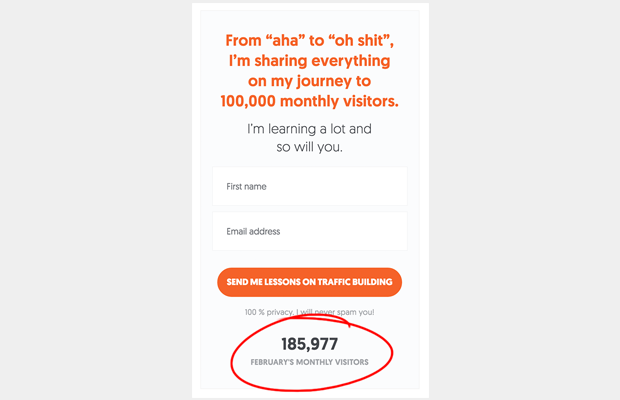
Task: Select the 185,977 visitor count number
Action: point(310,344)
